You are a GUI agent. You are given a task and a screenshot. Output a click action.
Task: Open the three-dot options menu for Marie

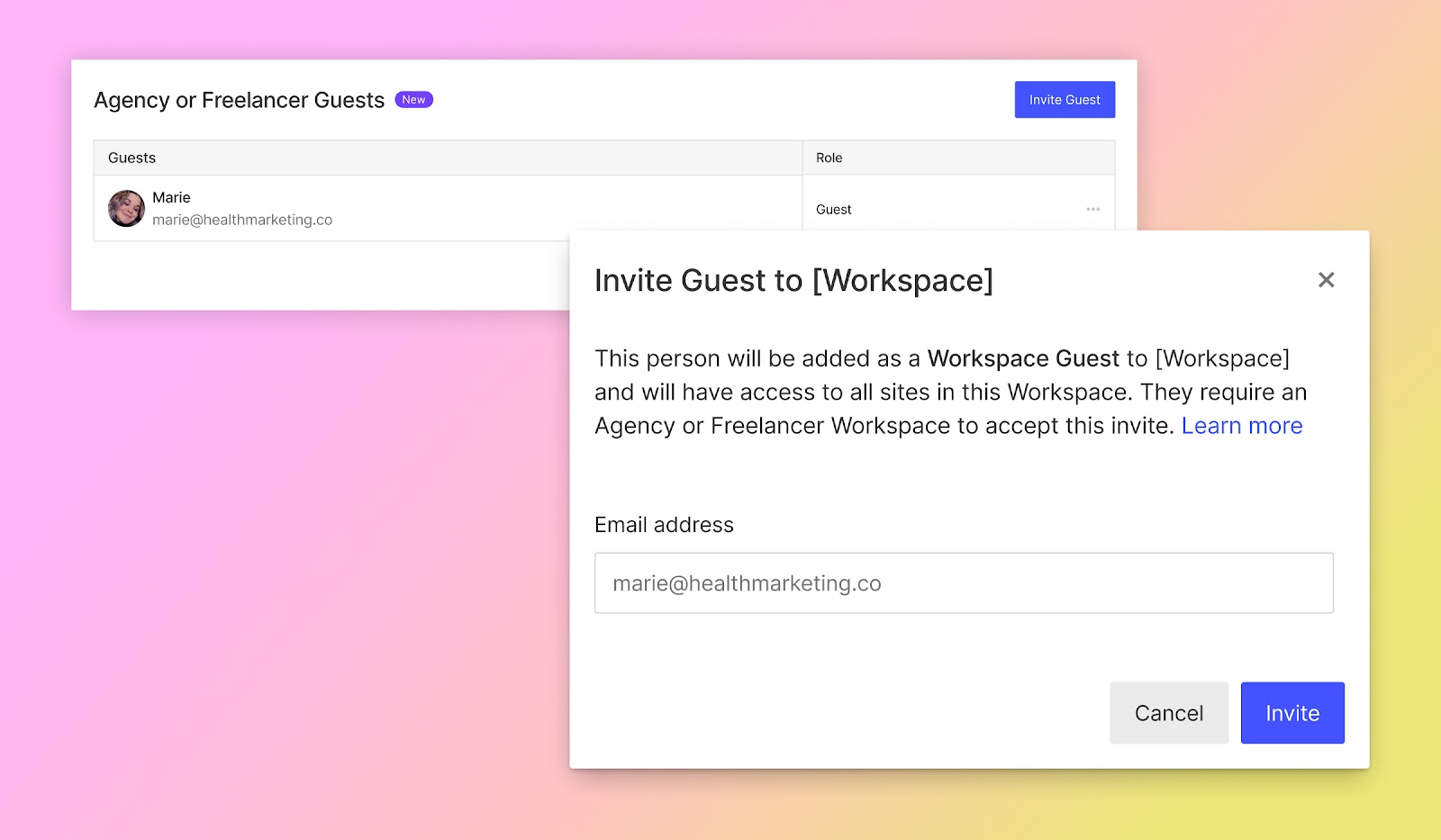1092,209
